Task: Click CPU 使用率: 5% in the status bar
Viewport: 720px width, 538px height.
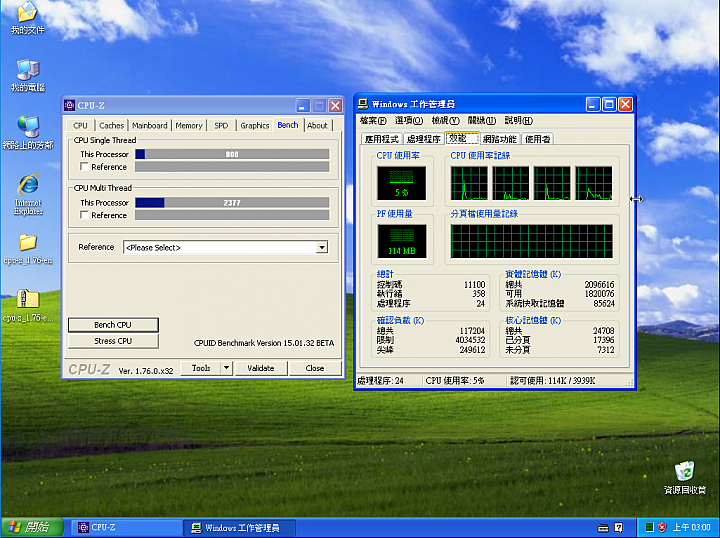Action: [455, 381]
